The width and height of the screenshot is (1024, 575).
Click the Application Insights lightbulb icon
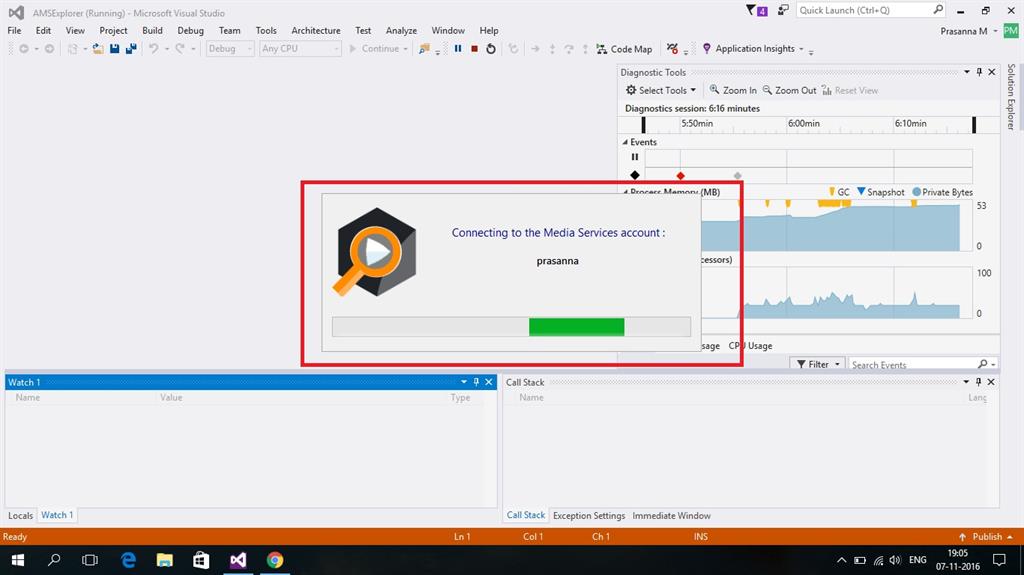(707, 48)
